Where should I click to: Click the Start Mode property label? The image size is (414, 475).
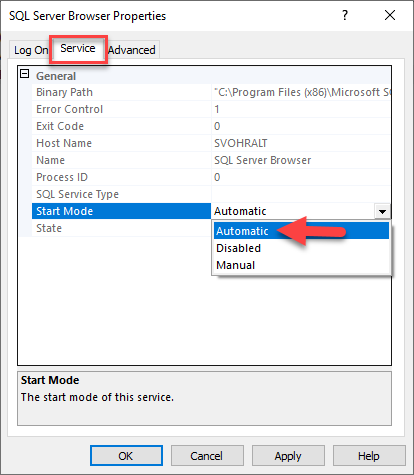pyautogui.click(x=65, y=211)
